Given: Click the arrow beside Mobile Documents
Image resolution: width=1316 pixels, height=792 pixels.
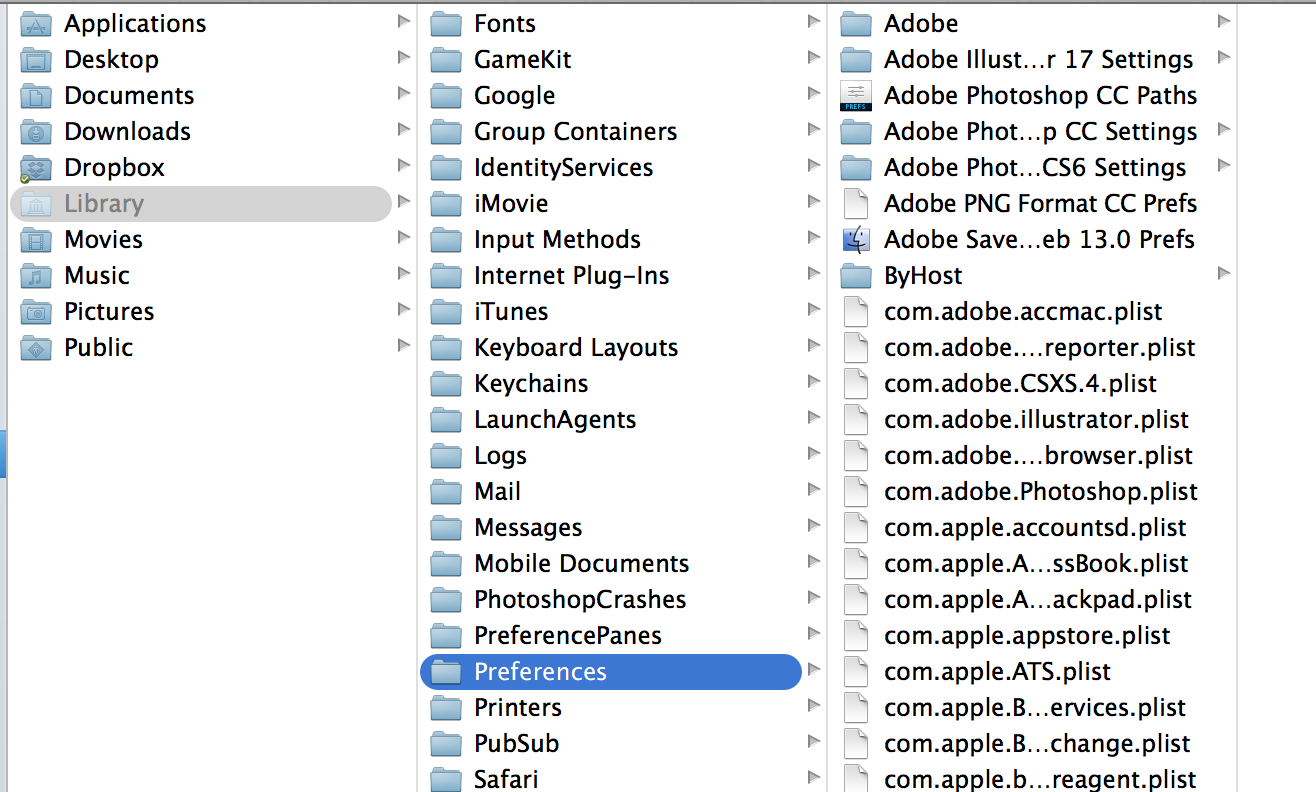Looking at the screenshot, I should click(x=814, y=562).
